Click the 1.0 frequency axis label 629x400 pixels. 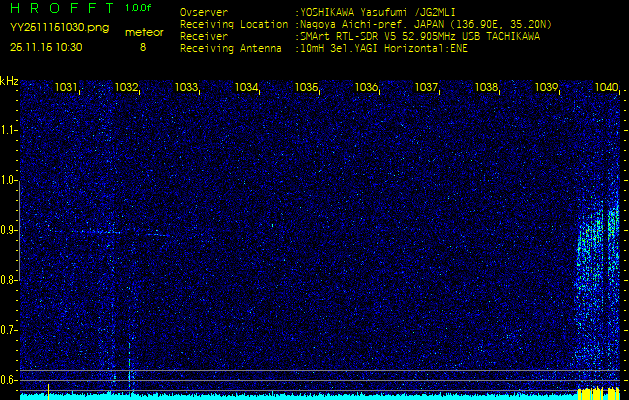(x=9, y=180)
